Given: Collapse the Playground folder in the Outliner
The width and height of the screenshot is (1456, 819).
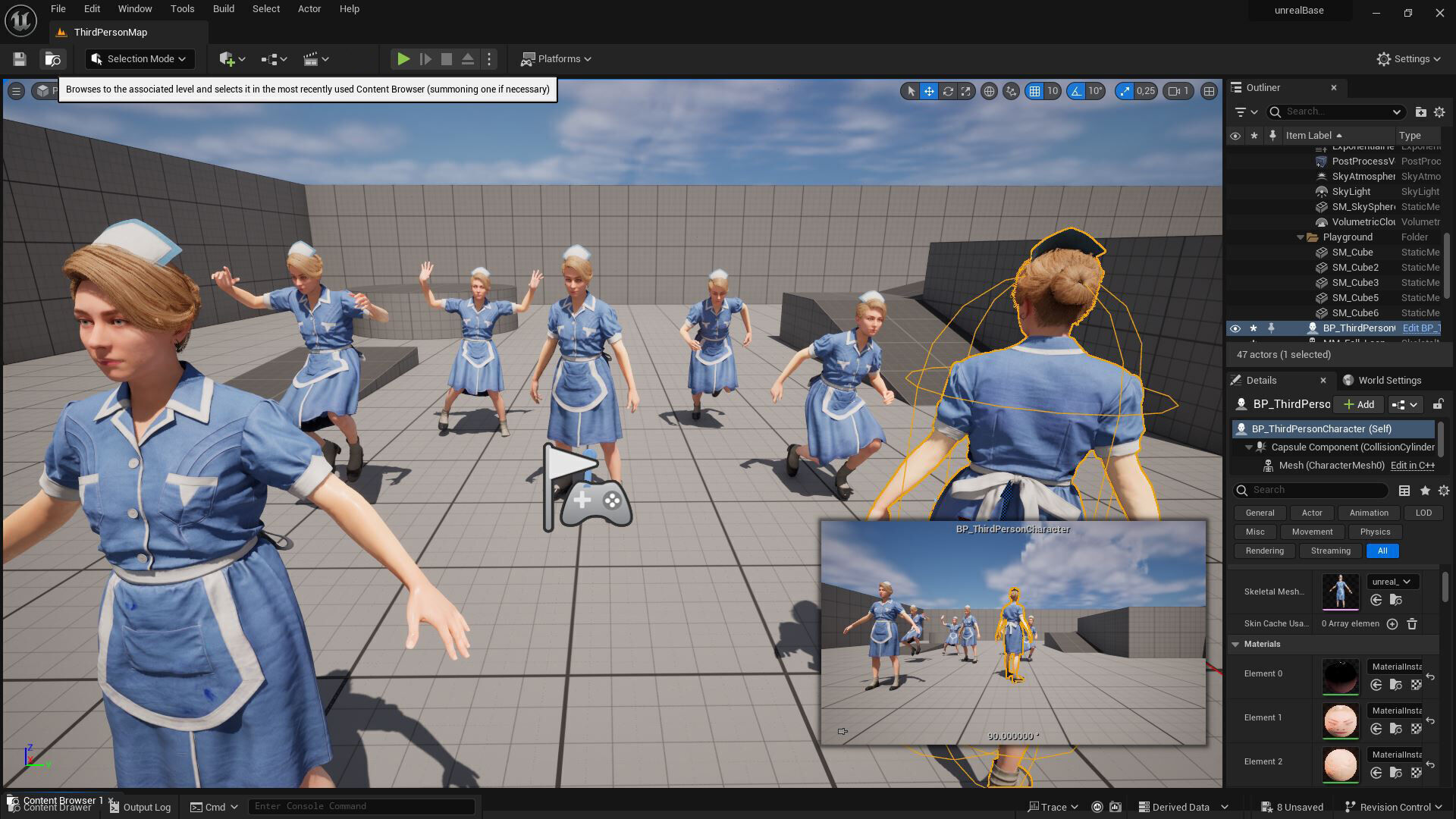Looking at the screenshot, I should pos(1301,237).
